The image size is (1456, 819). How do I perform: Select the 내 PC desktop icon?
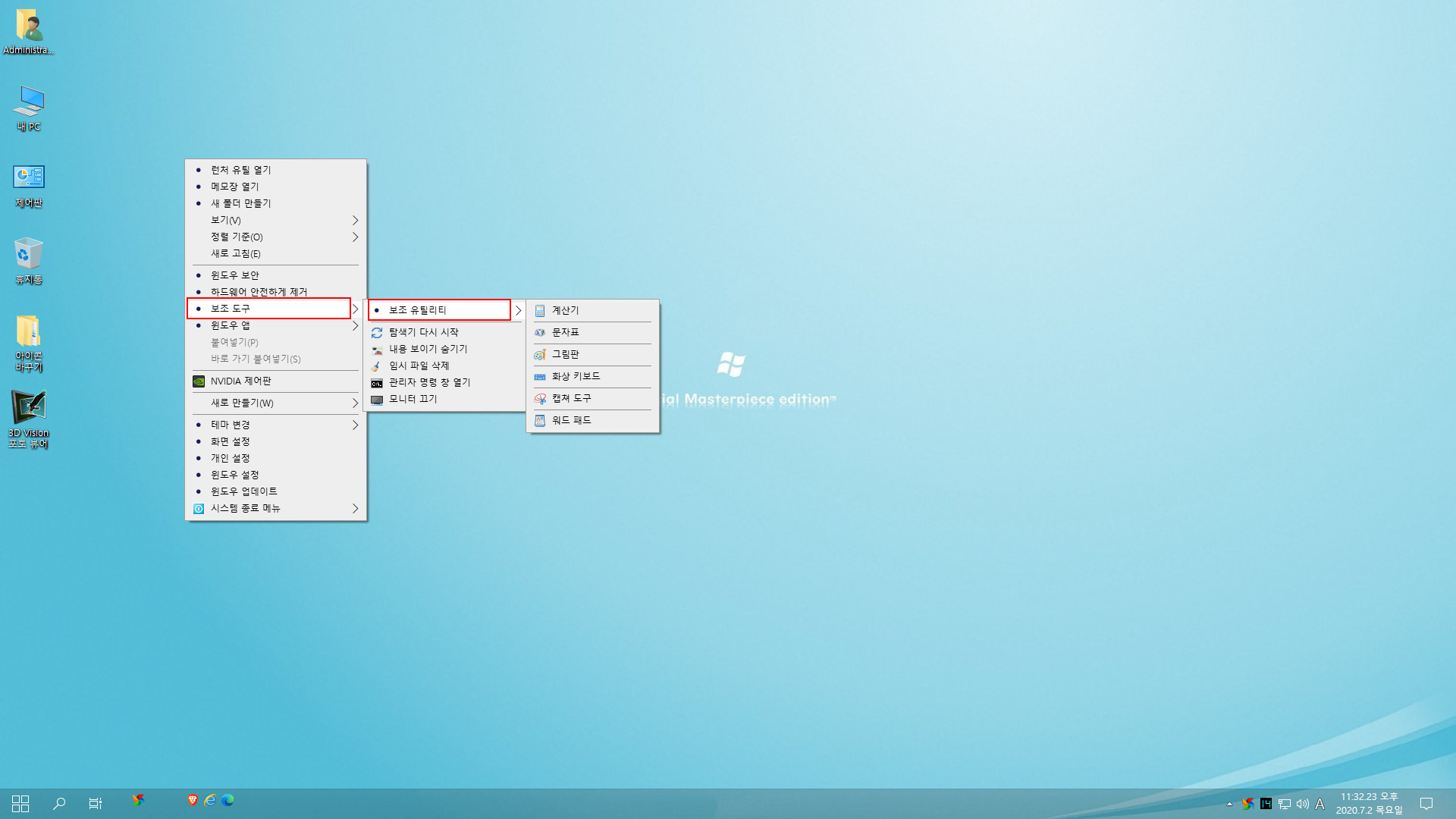point(29,108)
